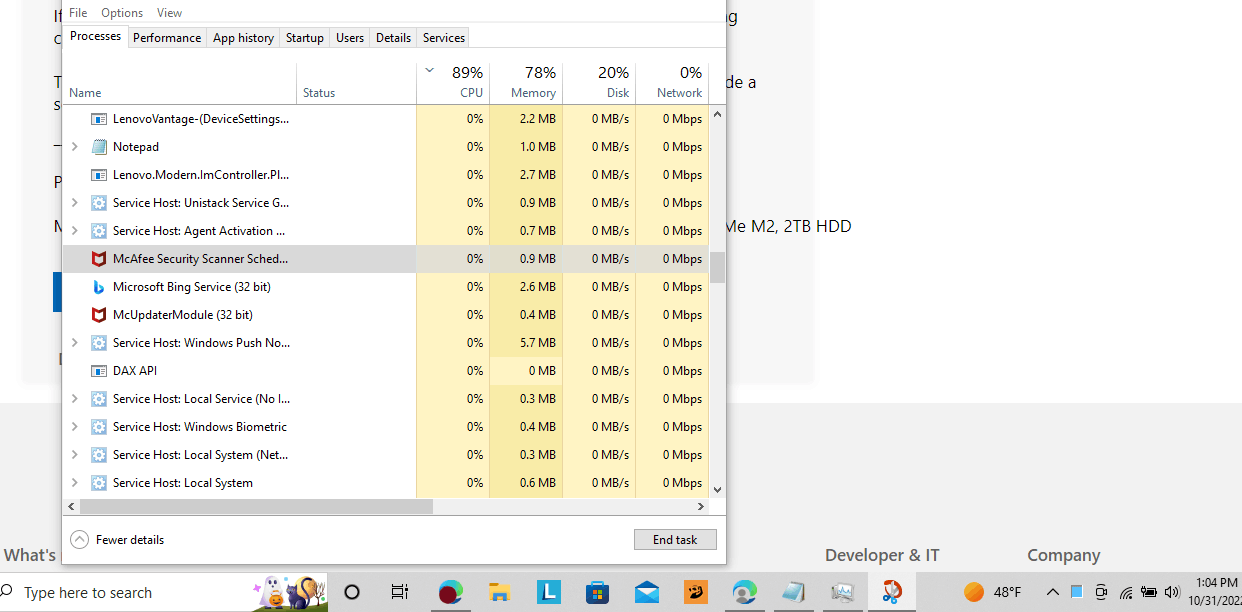
Task: Switch to Task Manager taskbar icon
Action: [842, 592]
